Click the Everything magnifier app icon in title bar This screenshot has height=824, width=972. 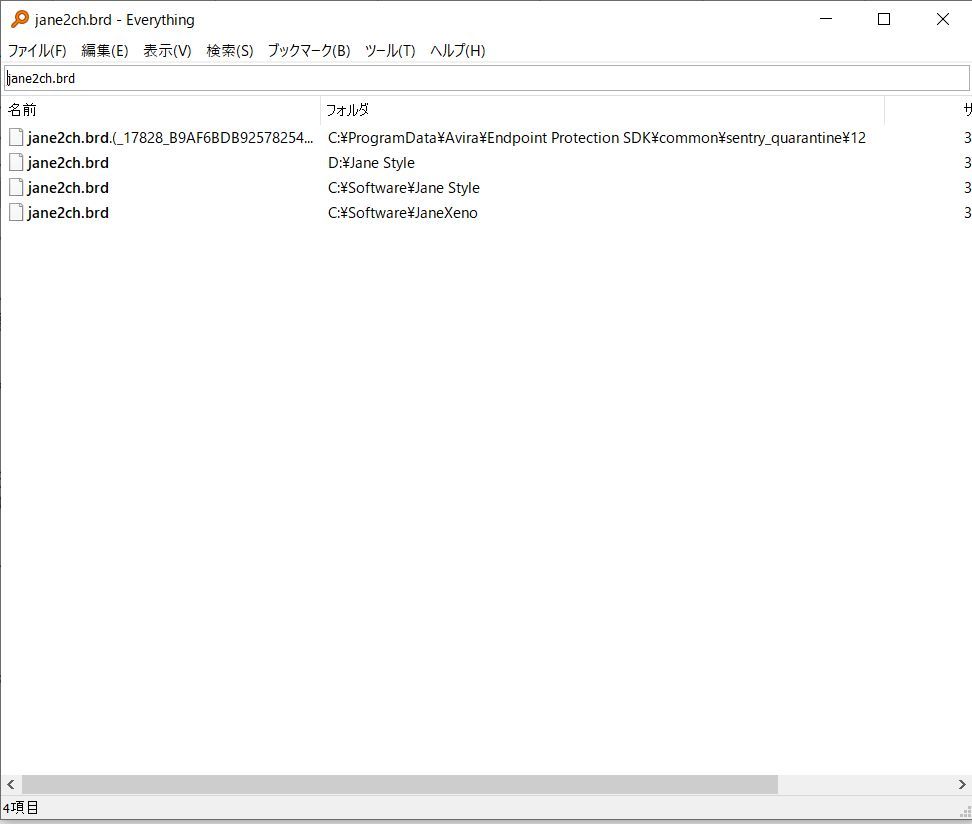tap(20, 19)
